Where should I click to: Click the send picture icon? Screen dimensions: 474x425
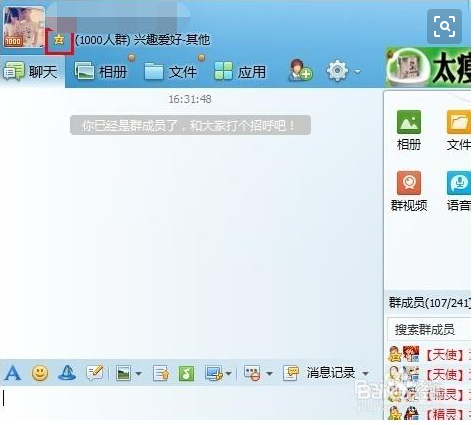(123, 373)
